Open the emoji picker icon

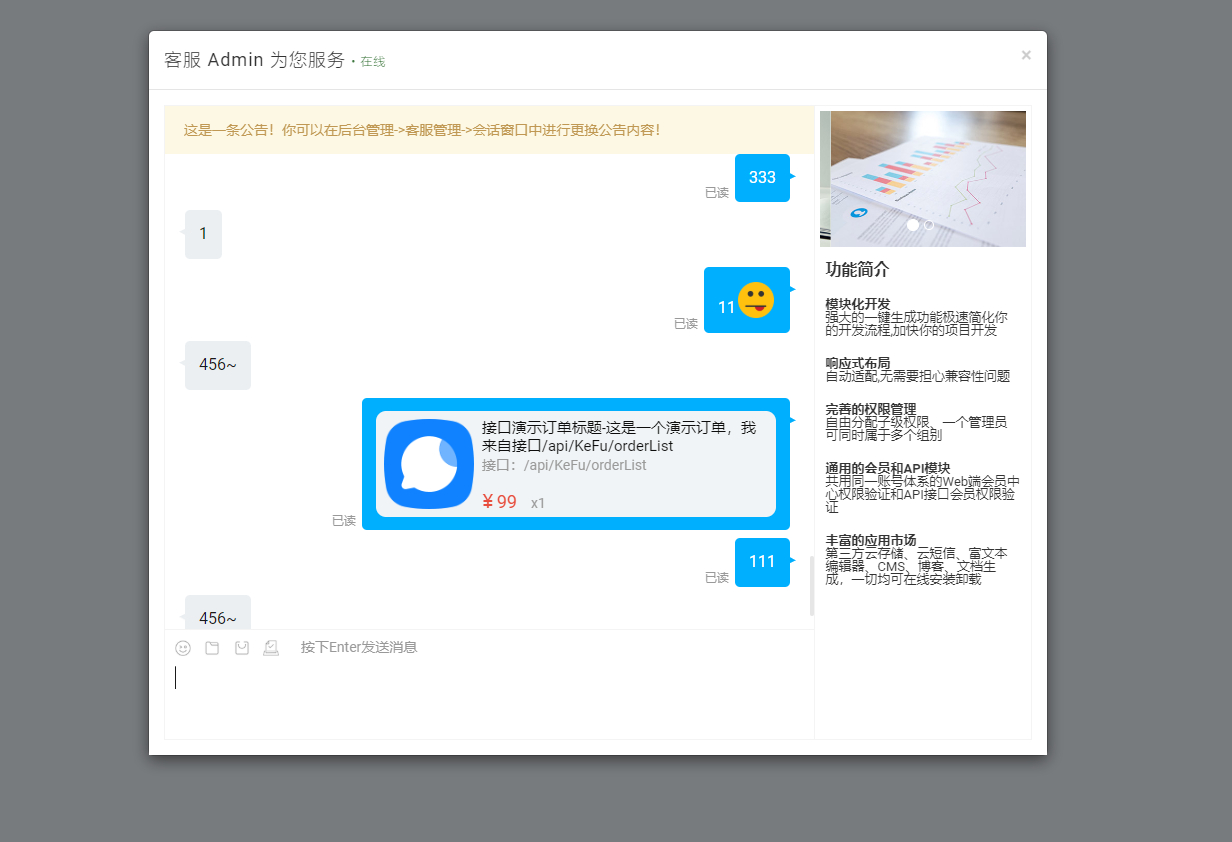click(x=183, y=648)
